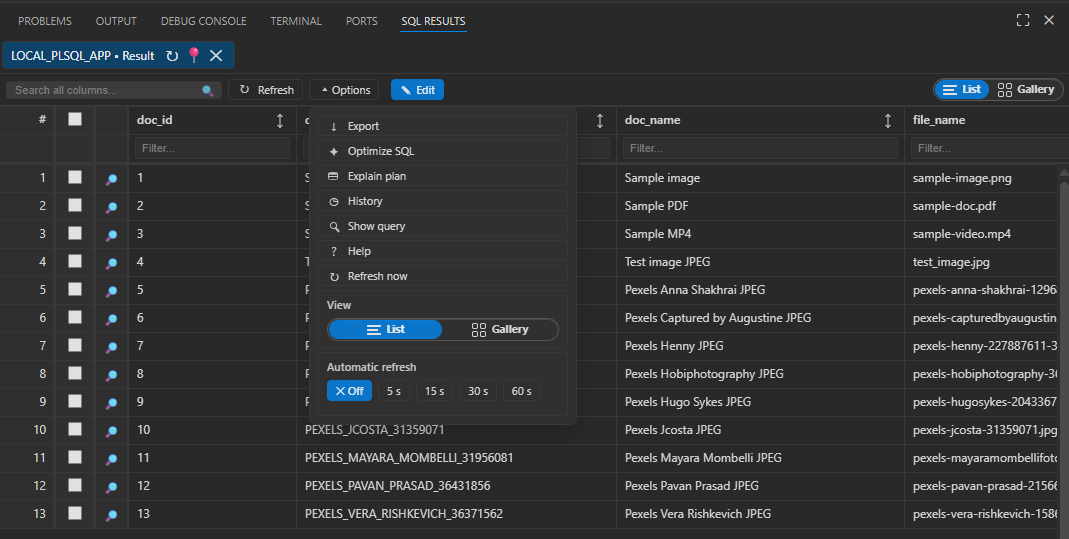Screen dimensions: 1069x539
Task: Switch to List view in Options menu
Action: [385, 329]
